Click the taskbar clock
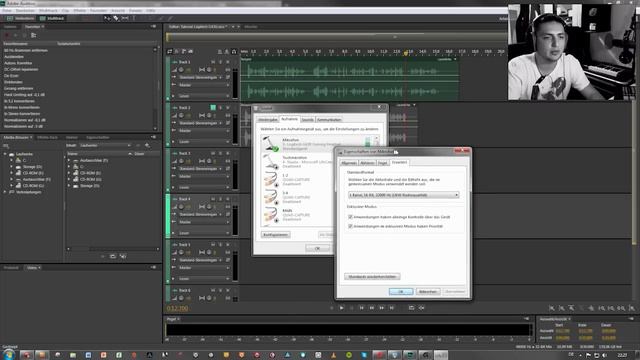 pyautogui.click(x=622, y=356)
